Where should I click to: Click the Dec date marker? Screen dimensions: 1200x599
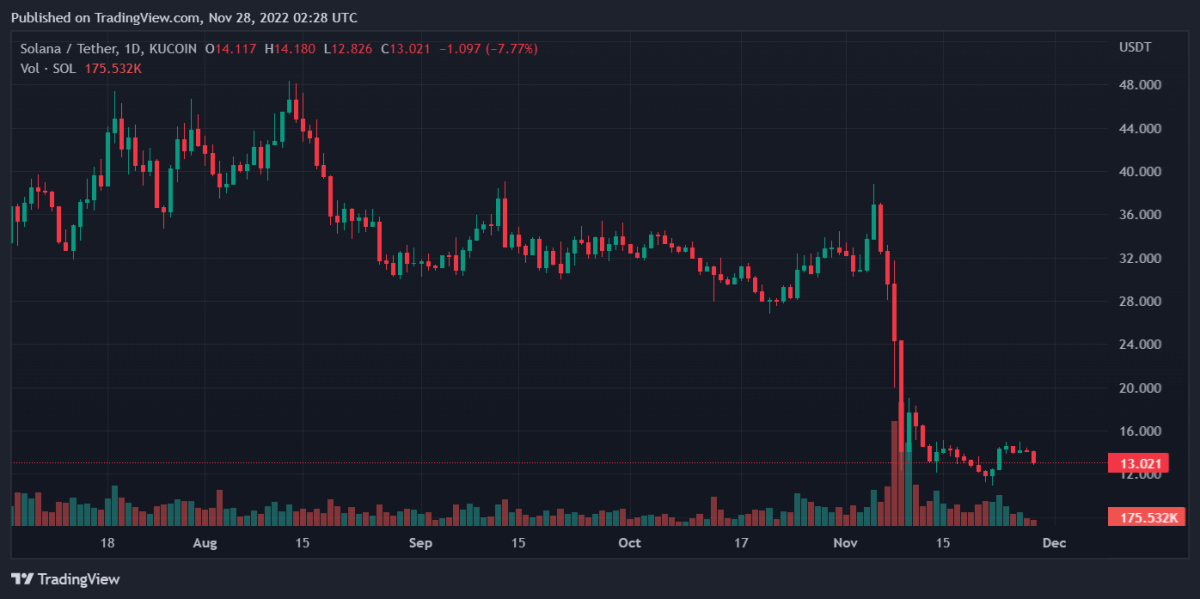(x=1054, y=543)
